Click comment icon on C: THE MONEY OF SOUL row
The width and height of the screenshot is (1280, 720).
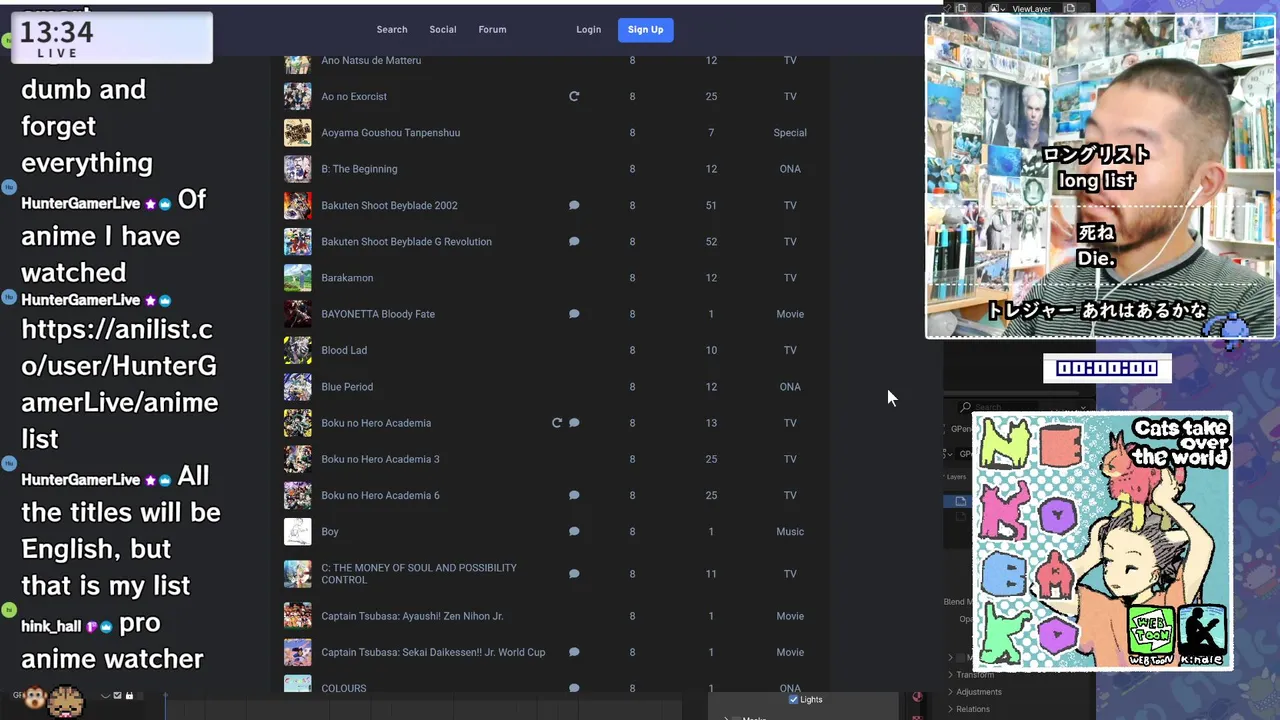(x=574, y=574)
